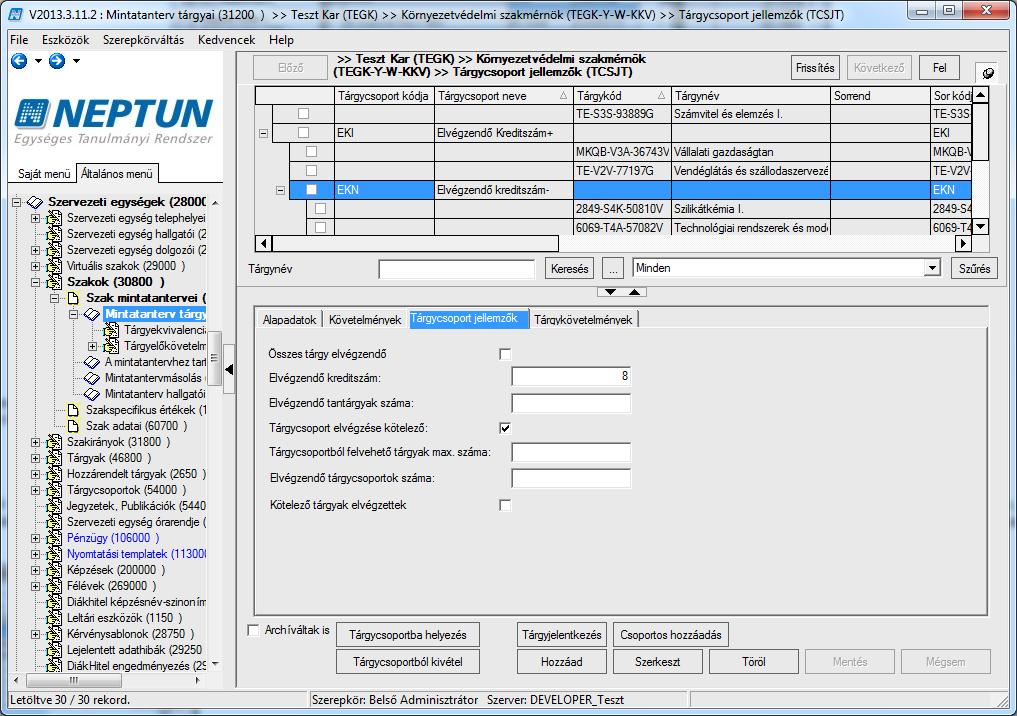Viewport: 1017px width, 716px height.
Task: Click the Szervezeti egységek tree icon
Action: point(36,202)
